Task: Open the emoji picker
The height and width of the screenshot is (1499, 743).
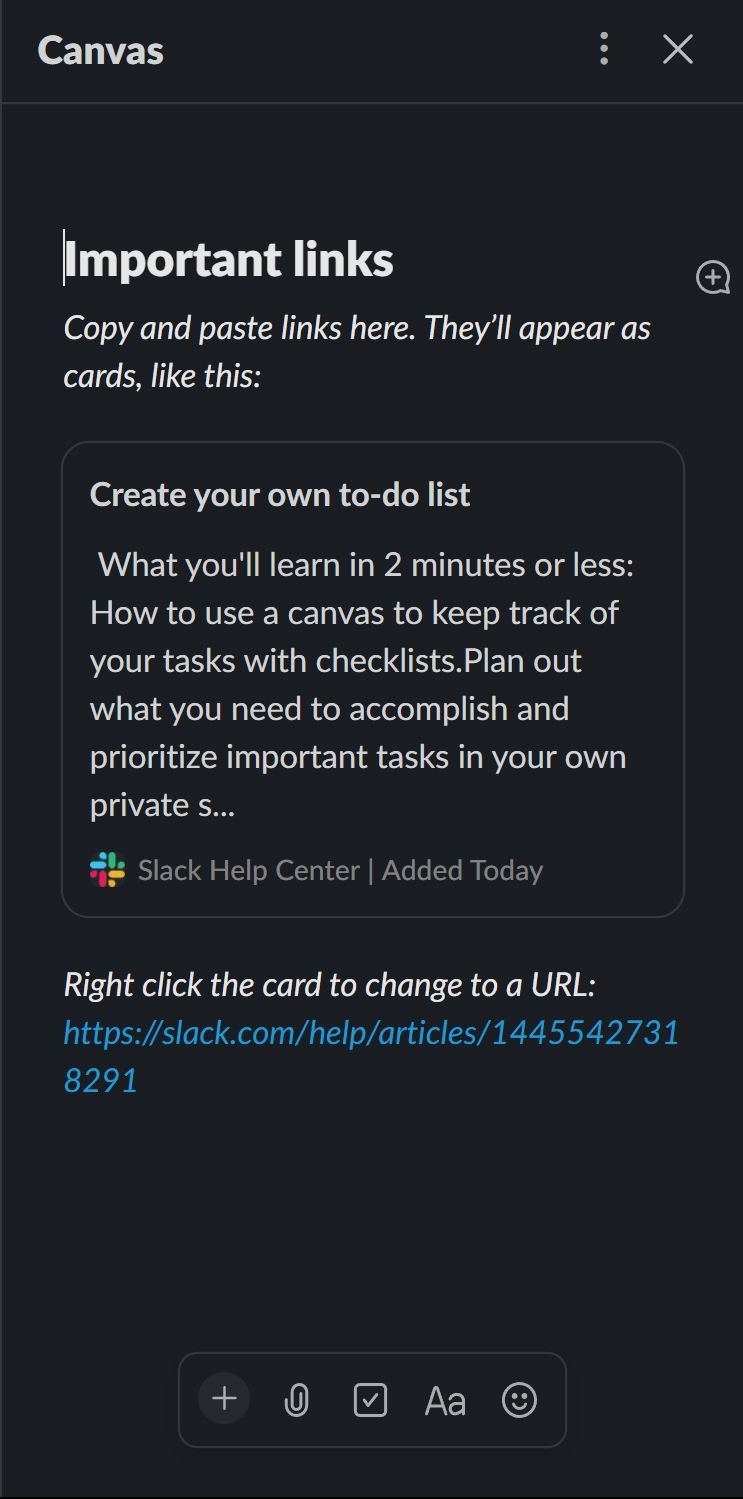Action: coord(520,1399)
